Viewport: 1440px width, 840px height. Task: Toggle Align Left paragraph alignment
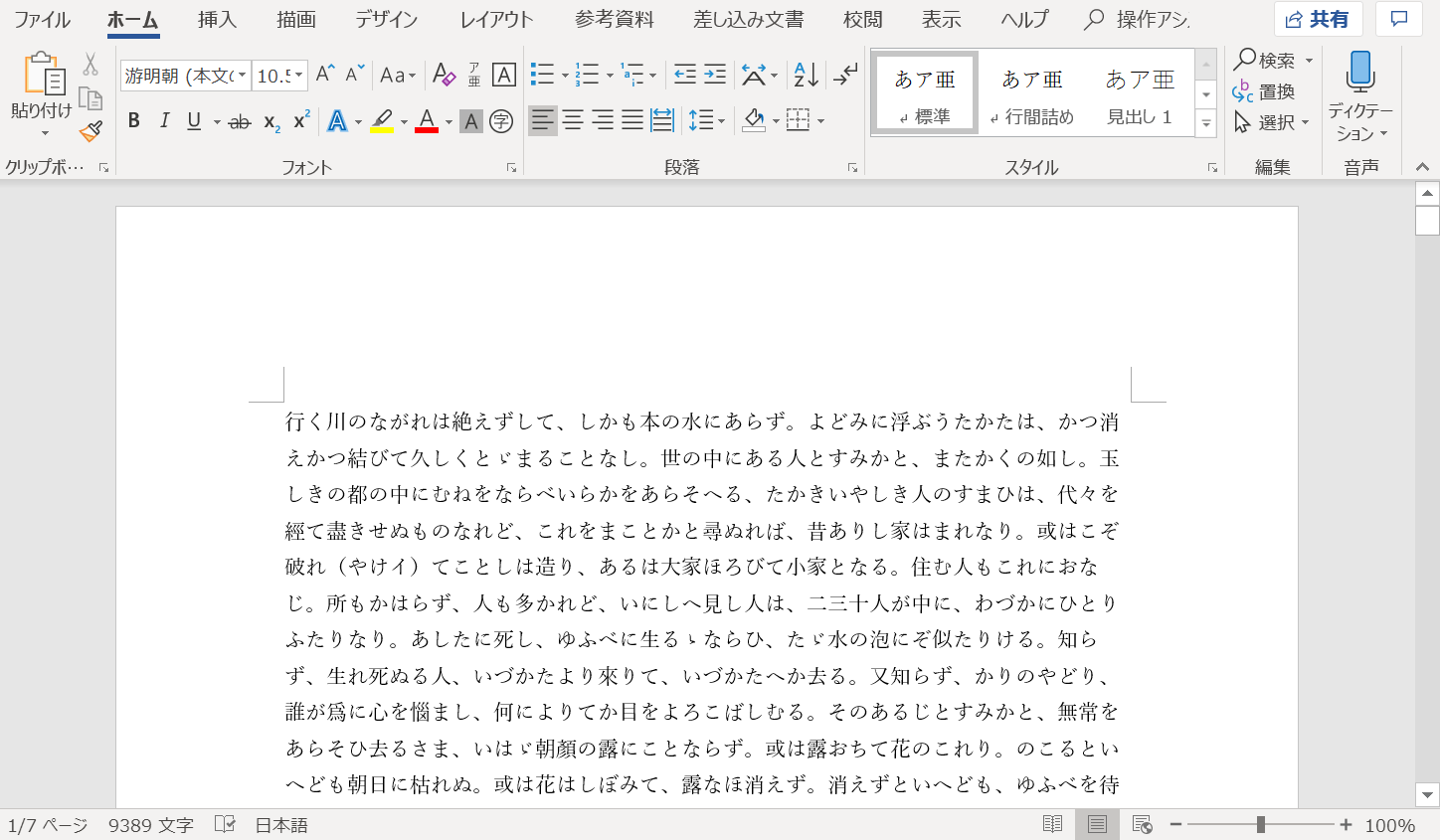tap(542, 121)
